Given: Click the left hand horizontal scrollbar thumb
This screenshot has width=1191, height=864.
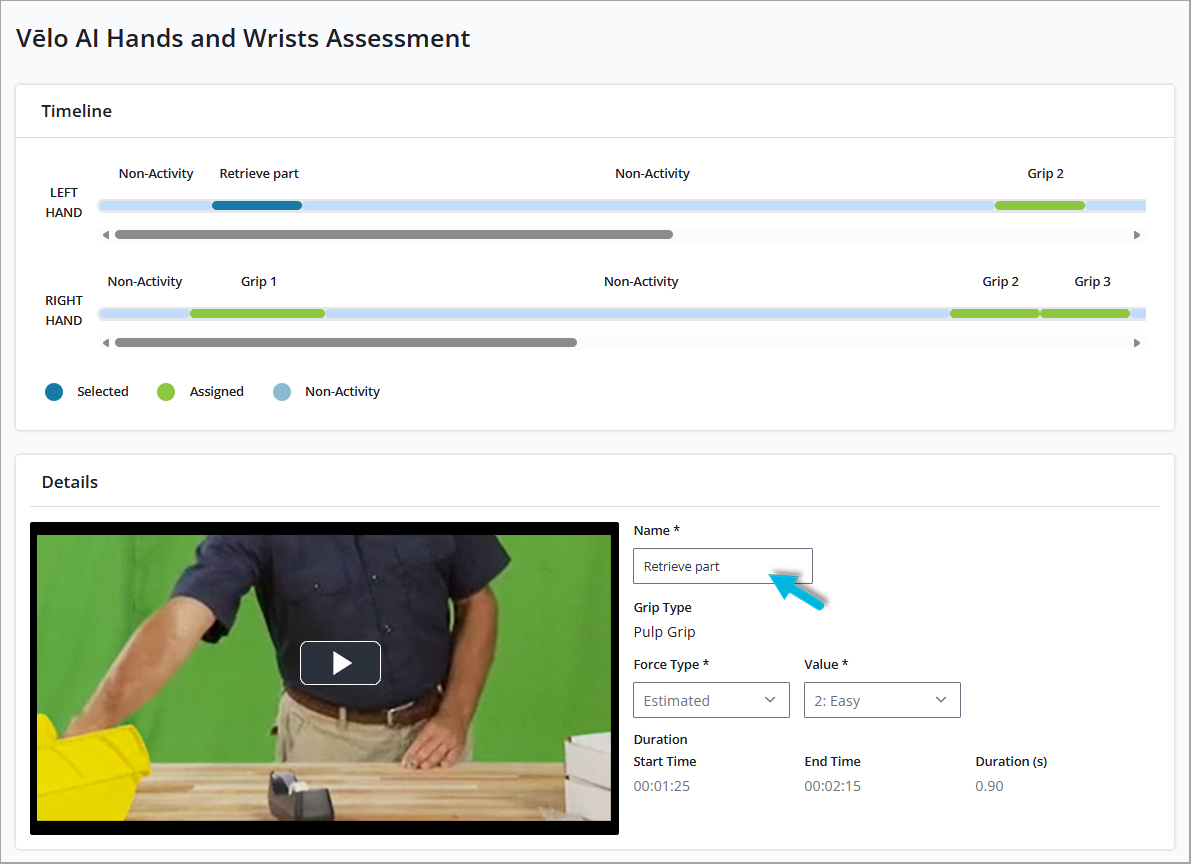Looking at the screenshot, I should click(393, 235).
